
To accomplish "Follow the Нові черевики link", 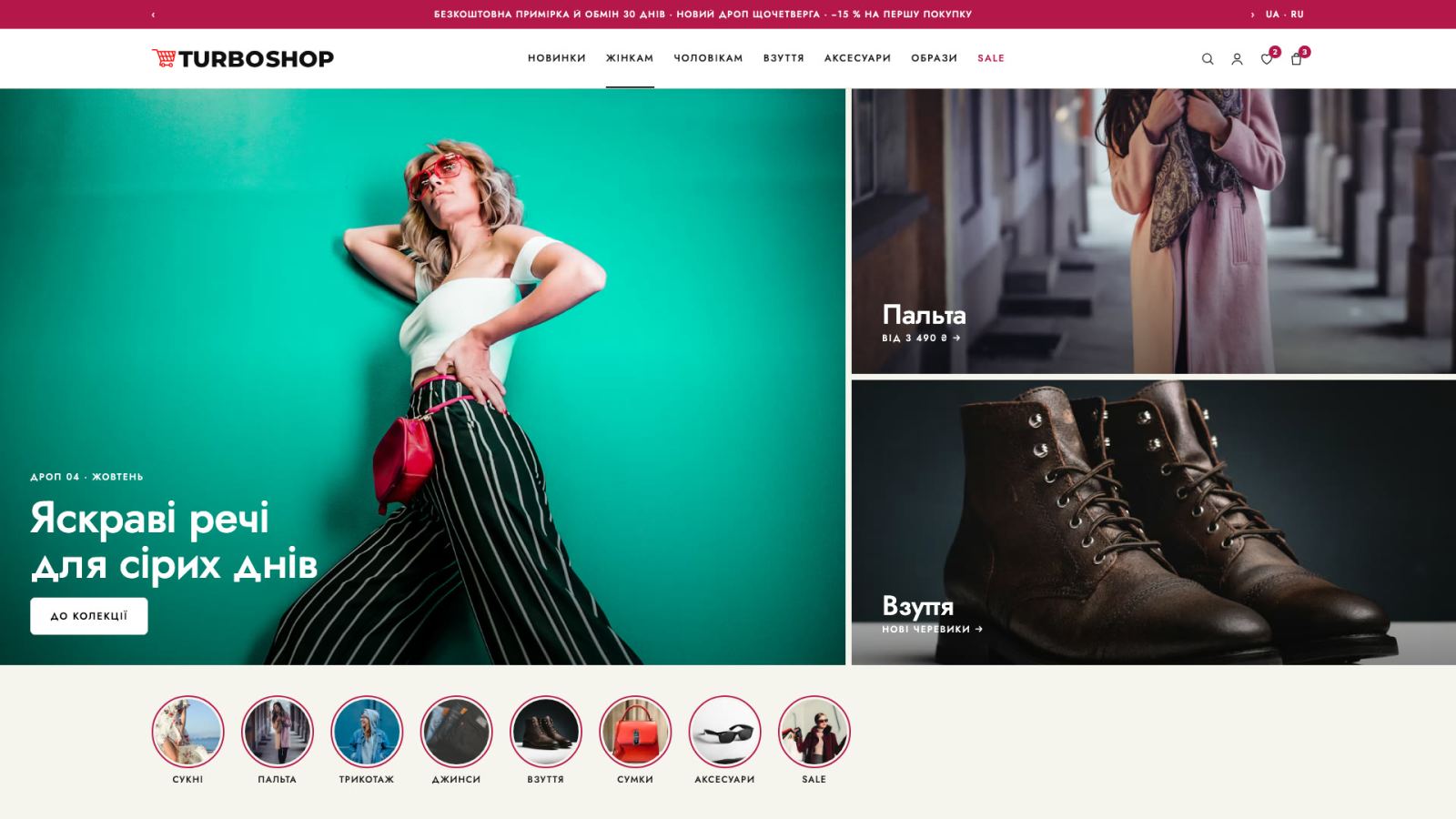I will pyautogui.click(x=932, y=629).
